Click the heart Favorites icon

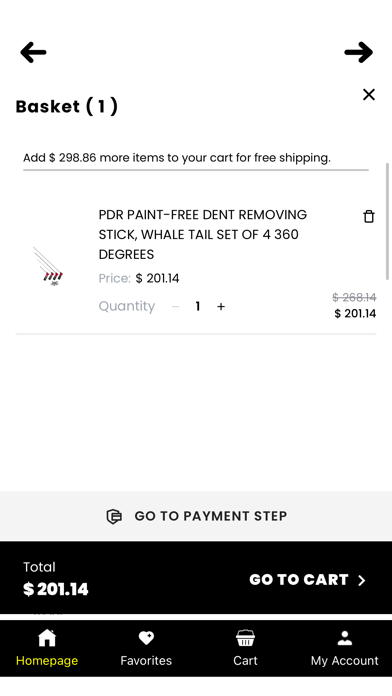click(x=146, y=638)
